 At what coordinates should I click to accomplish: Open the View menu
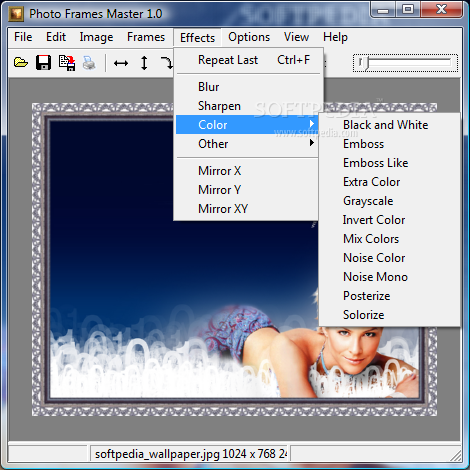pyautogui.click(x=296, y=37)
